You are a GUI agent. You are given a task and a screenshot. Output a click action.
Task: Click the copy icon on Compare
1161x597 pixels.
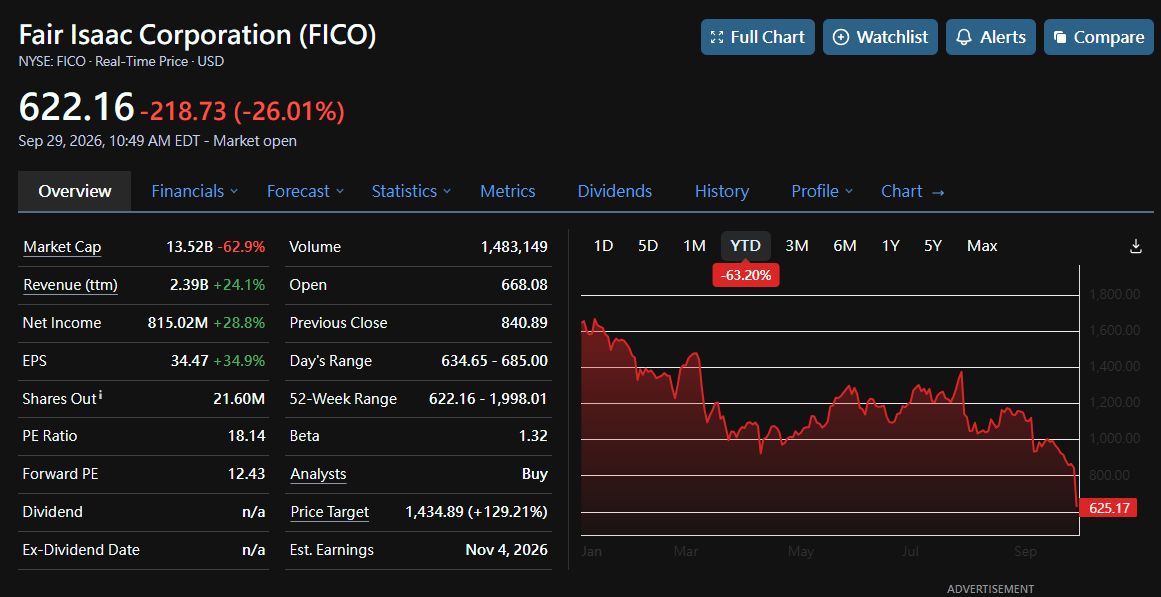click(1060, 37)
